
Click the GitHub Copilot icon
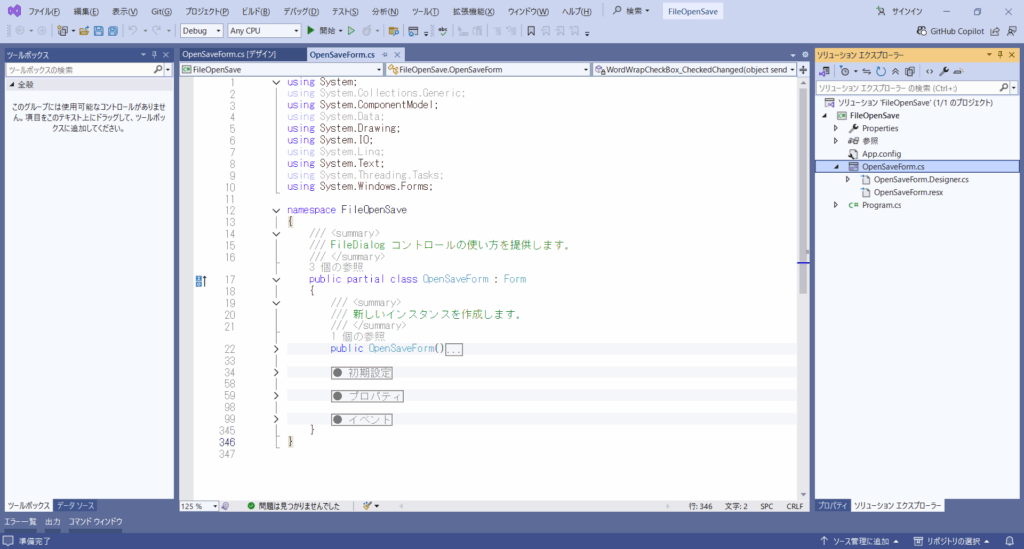coord(920,31)
